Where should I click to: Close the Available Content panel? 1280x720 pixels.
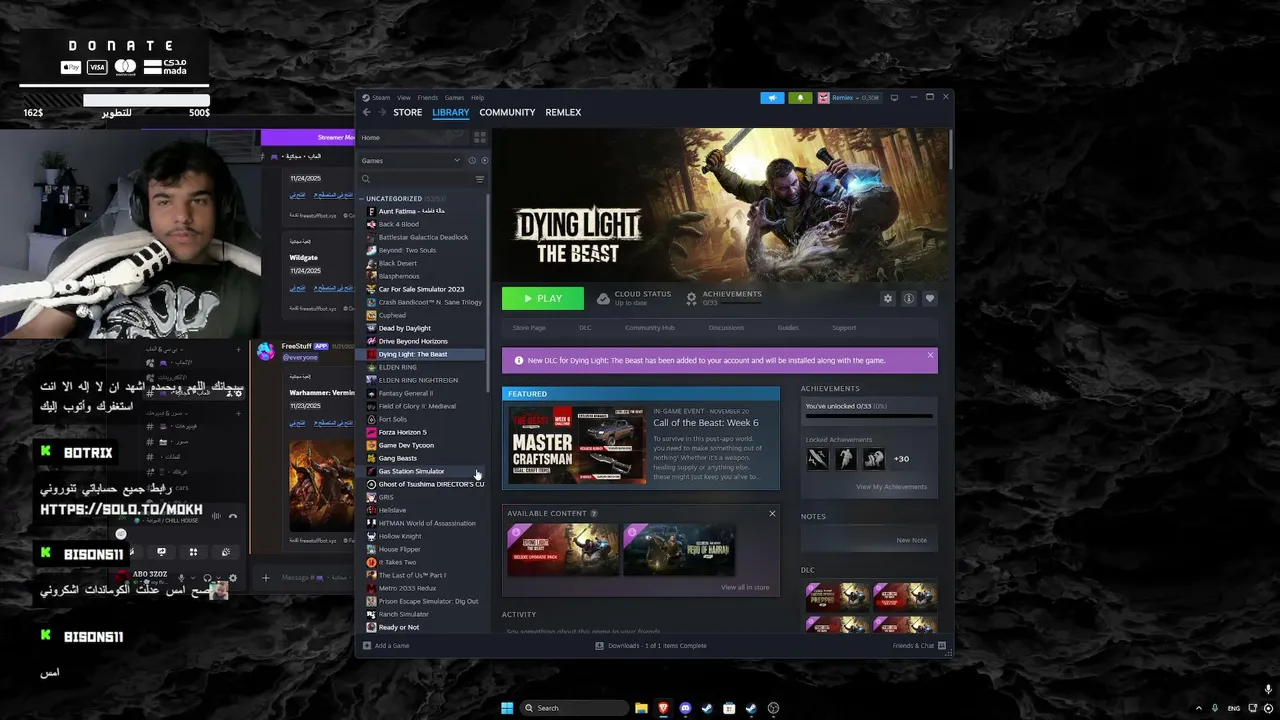click(772, 513)
